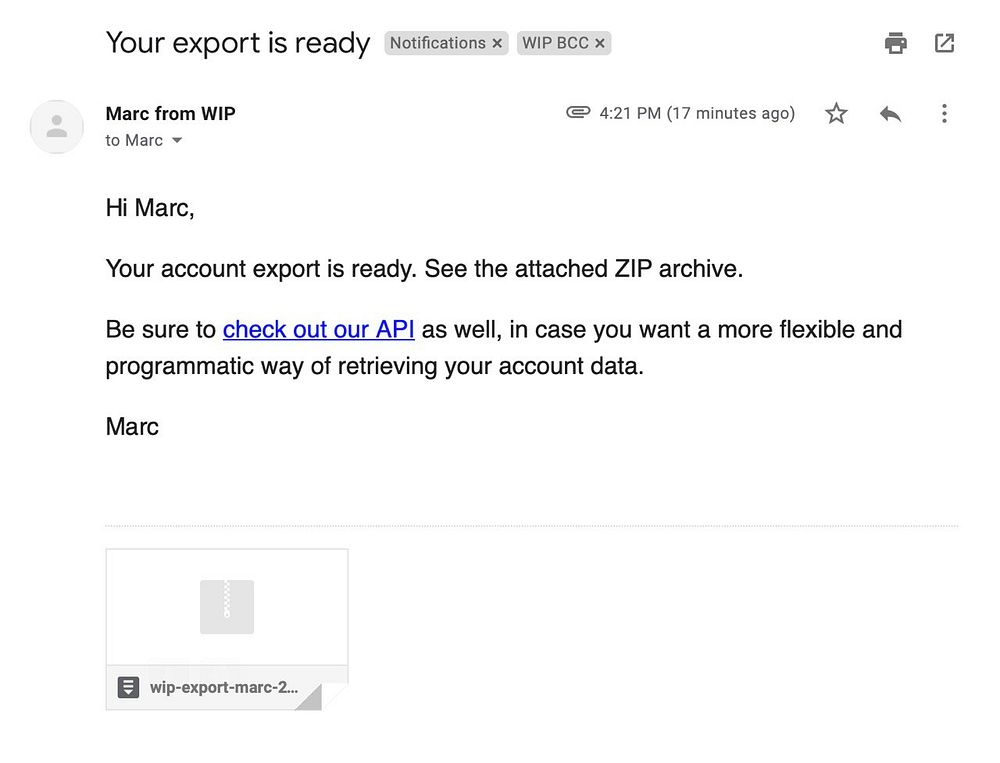Click the 4:21 PM timestamp
Screen dimensions: 1000x763
(697, 114)
